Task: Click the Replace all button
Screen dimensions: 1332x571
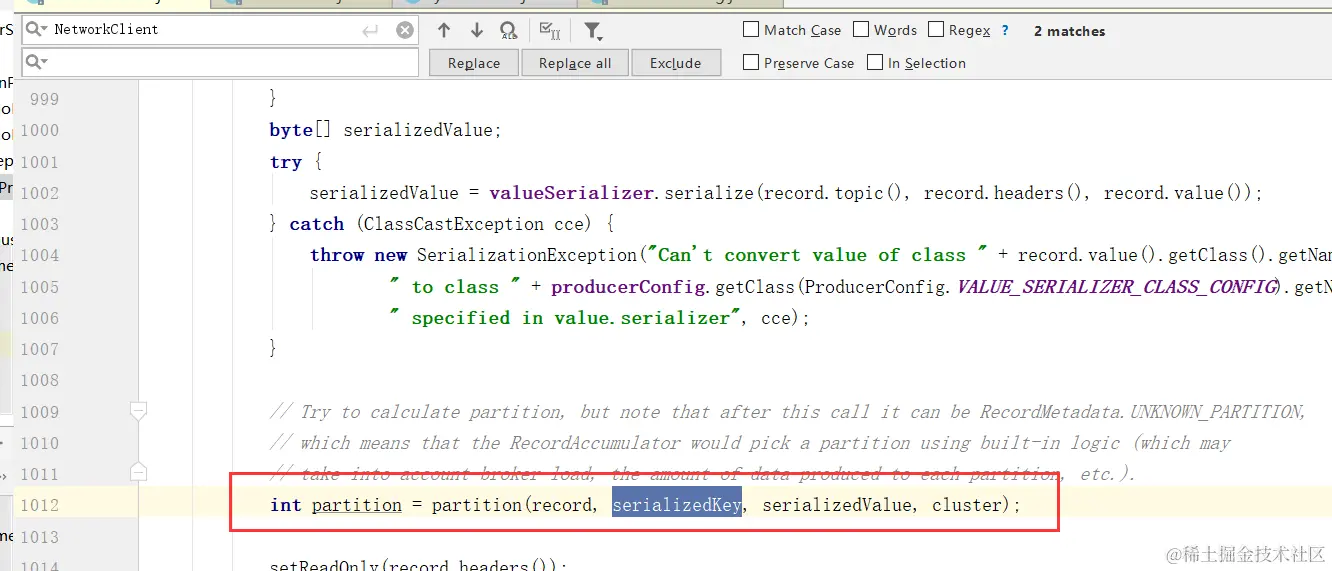Action: point(575,63)
